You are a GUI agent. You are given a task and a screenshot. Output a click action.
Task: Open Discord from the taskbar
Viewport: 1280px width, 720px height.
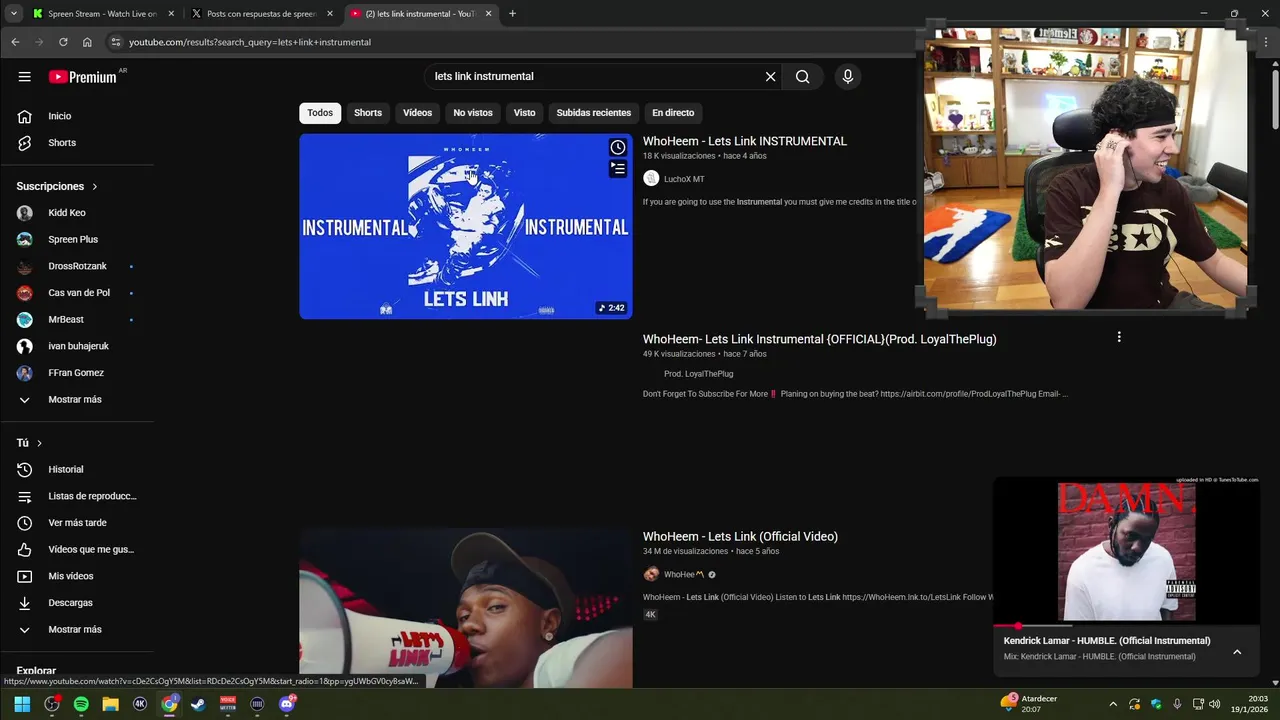pos(287,704)
